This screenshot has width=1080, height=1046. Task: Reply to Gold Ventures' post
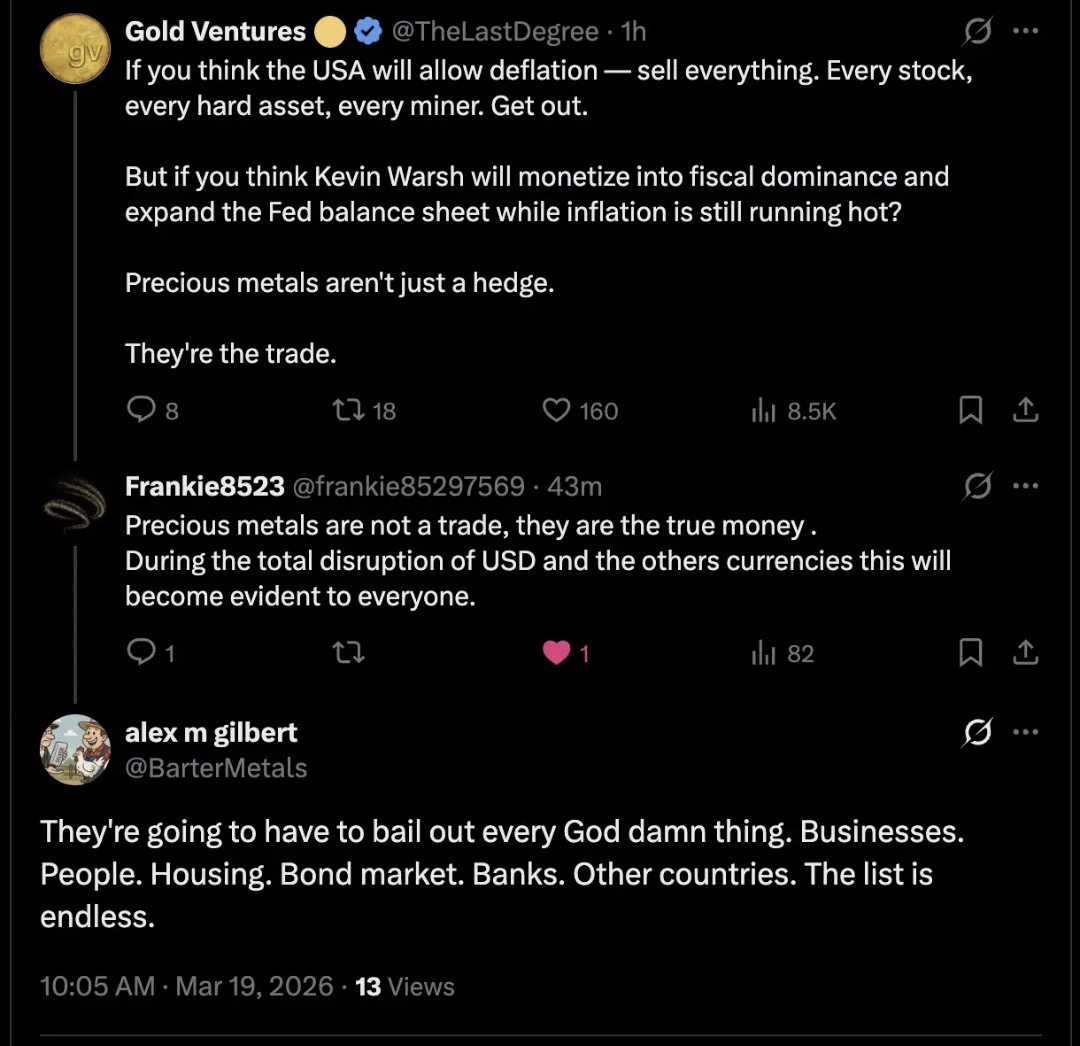point(143,411)
